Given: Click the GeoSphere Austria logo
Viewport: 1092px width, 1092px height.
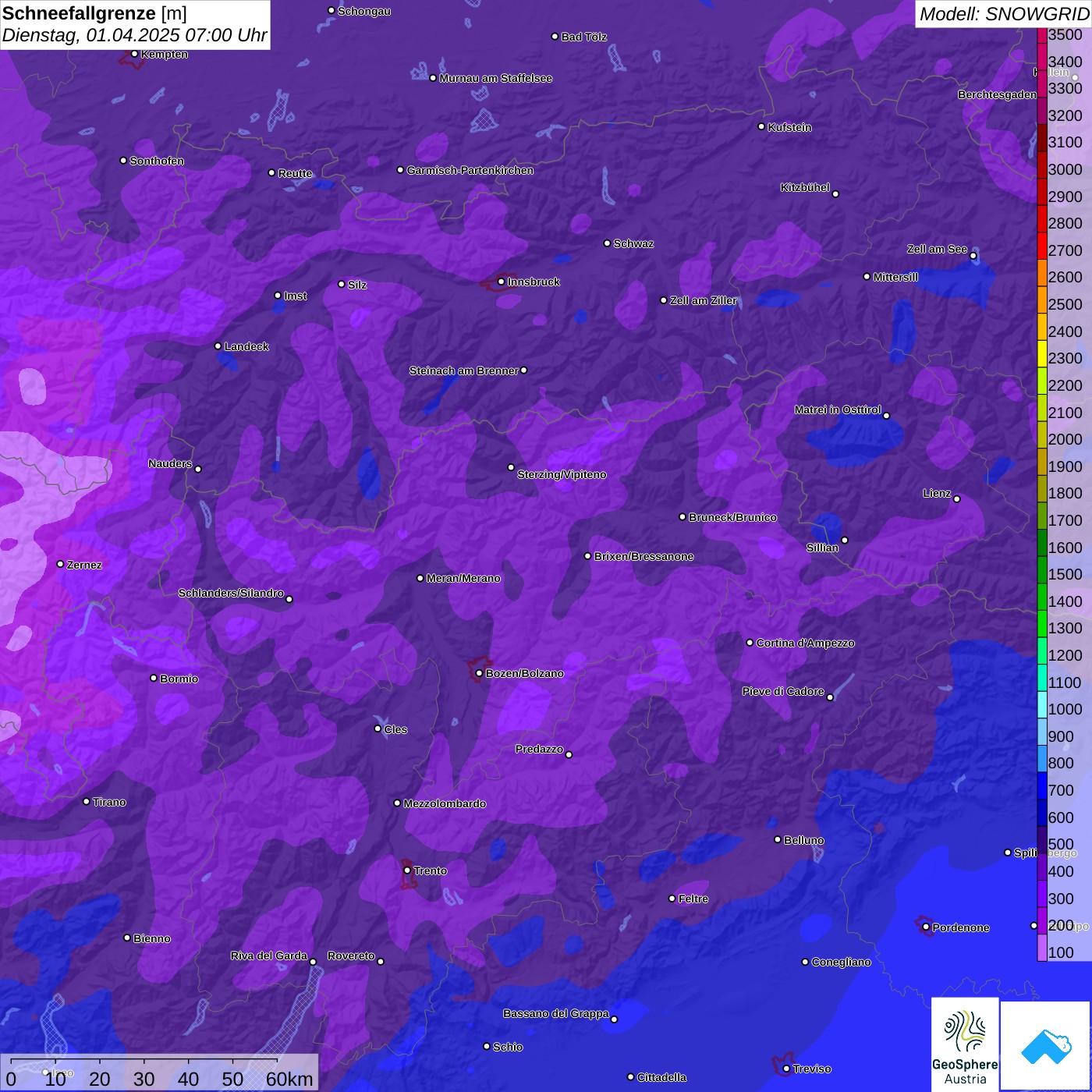Looking at the screenshot, I should coord(965,1043).
